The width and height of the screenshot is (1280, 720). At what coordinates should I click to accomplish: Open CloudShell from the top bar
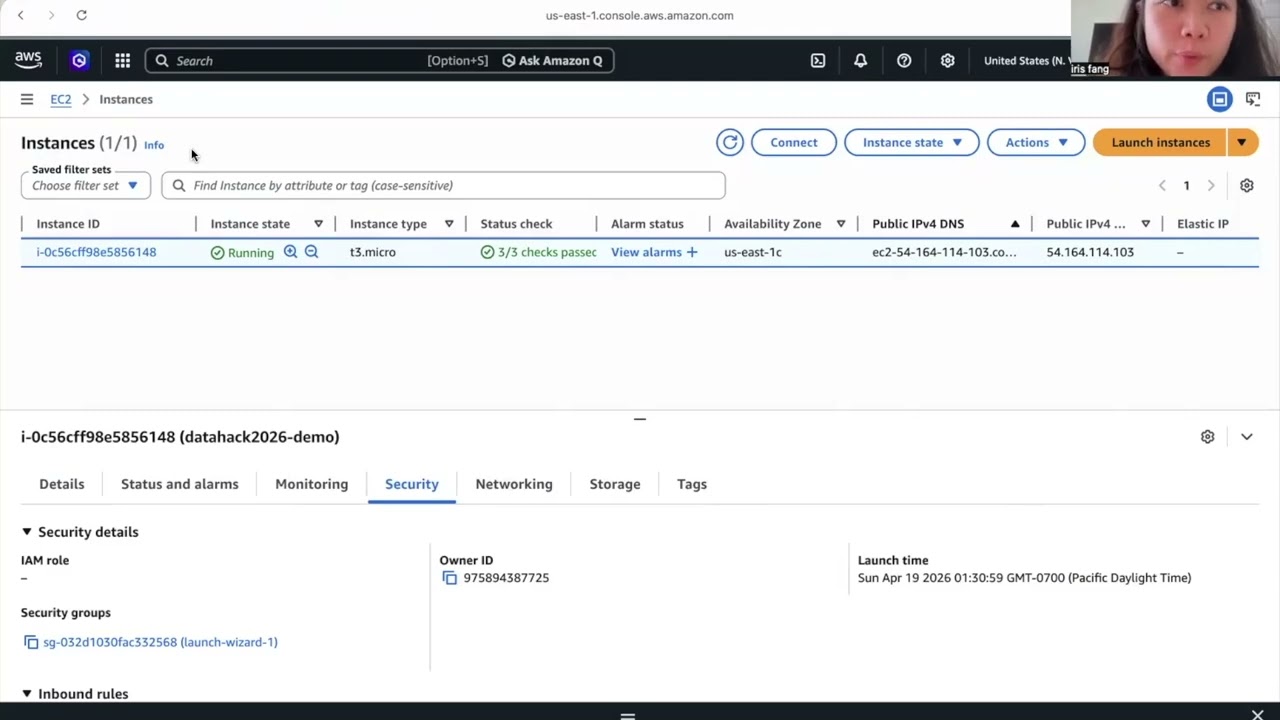[818, 60]
